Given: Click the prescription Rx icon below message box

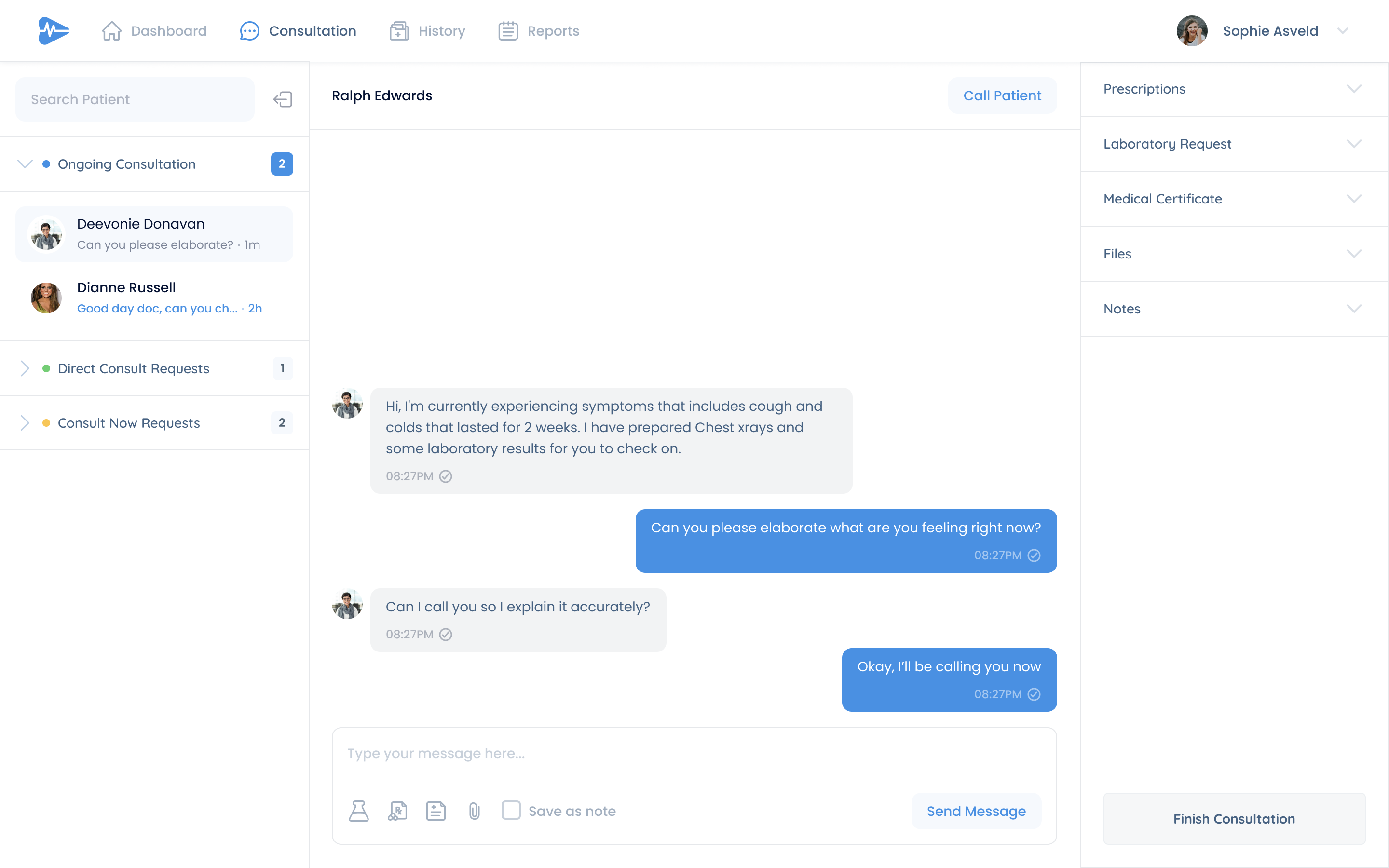Looking at the screenshot, I should click(x=397, y=811).
